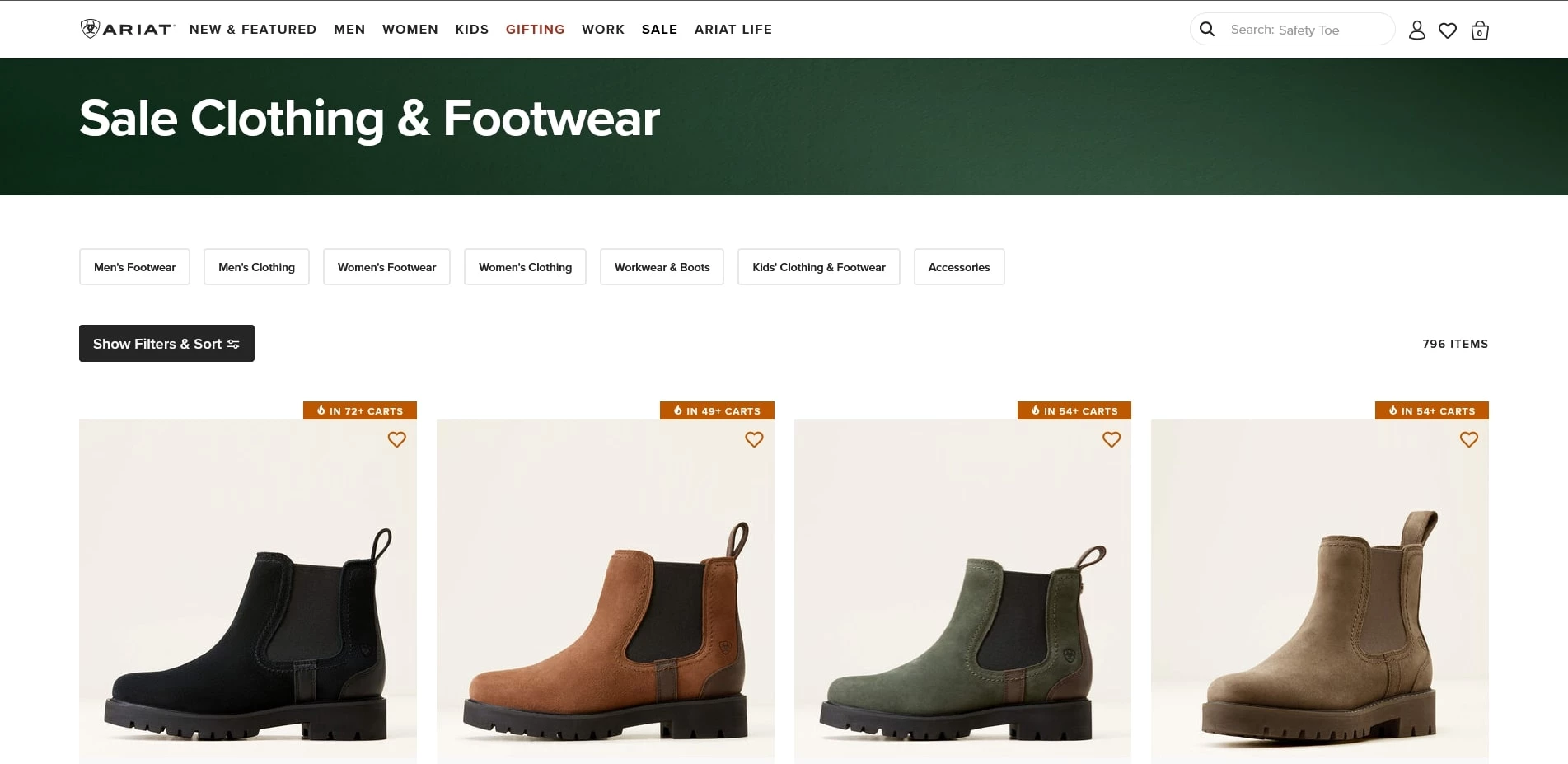Select the WOMEN menu item
This screenshot has height=764, width=1568.
(410, 29)
